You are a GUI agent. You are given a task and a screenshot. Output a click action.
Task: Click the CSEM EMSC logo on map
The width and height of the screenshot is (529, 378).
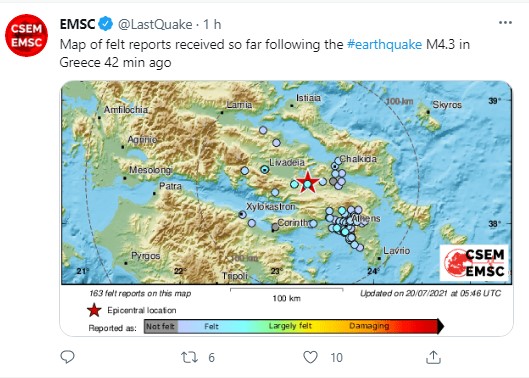[474, 263]
